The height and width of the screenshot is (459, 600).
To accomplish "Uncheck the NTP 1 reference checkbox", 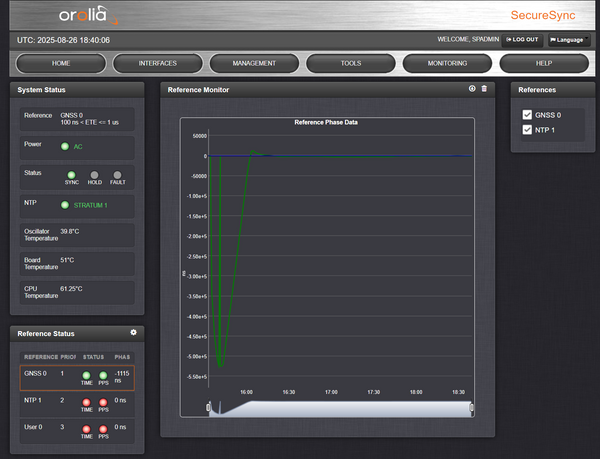I will (527, 130).
